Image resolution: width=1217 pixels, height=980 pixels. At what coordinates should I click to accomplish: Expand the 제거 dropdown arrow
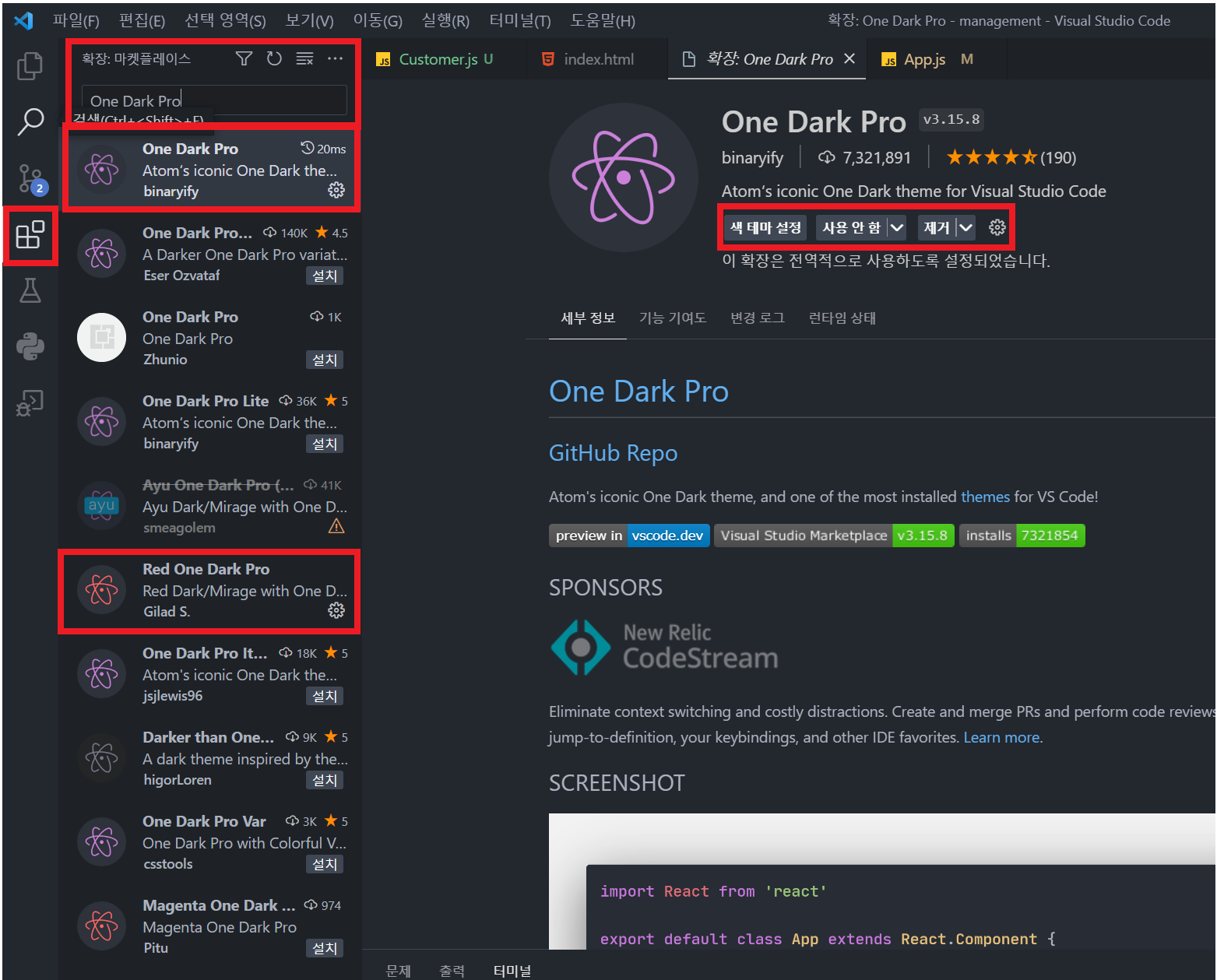tap(966, 227)
